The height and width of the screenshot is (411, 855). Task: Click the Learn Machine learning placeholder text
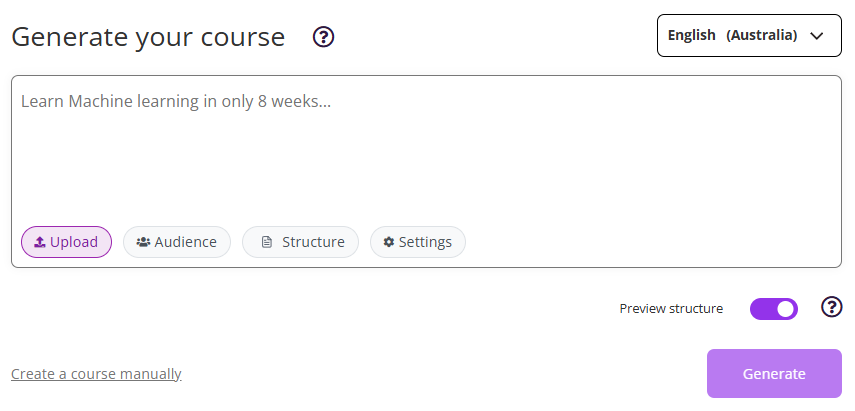[x=175, y=101]
